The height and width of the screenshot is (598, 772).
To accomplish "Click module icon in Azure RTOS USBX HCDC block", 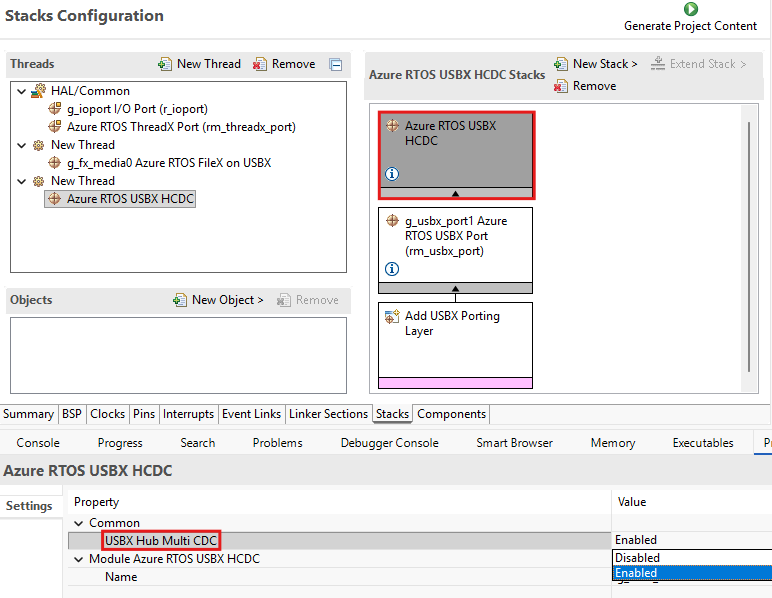I will pos(392,126).
